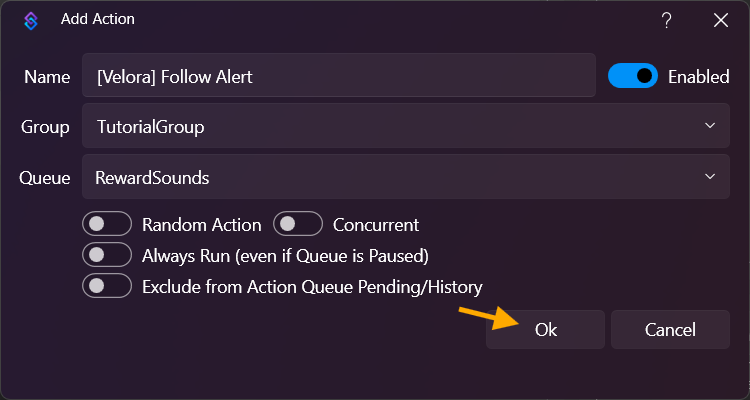The image size is (750, 400).
Task: Disable the Enabled switch
Action: [x=633, y=76]
